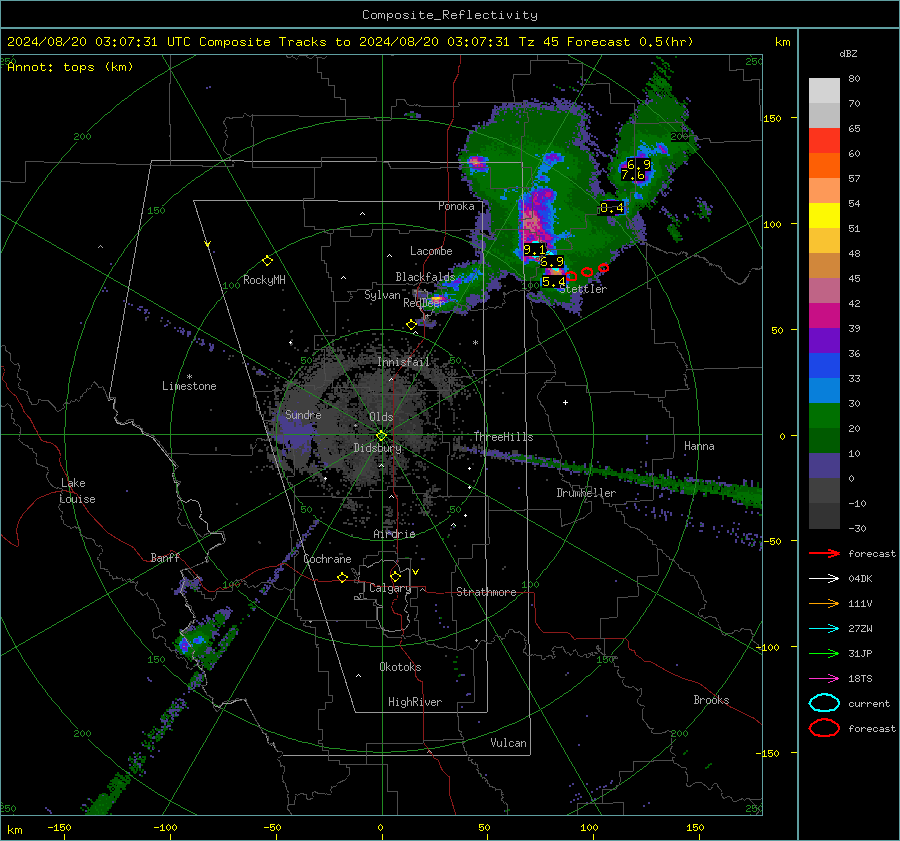
Task: Click the ThreeHills city label
Action: coord(503,437)
